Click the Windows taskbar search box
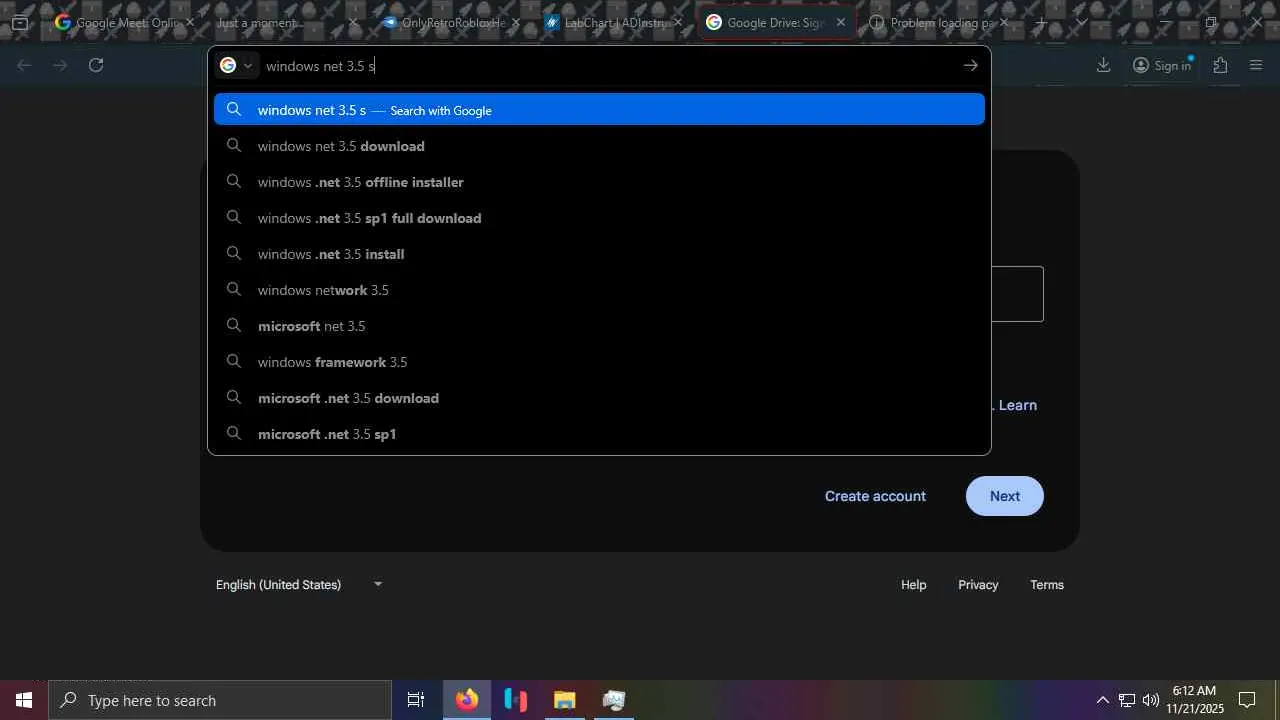Viewport: 1280px width, 720px height. coord(220,700)
